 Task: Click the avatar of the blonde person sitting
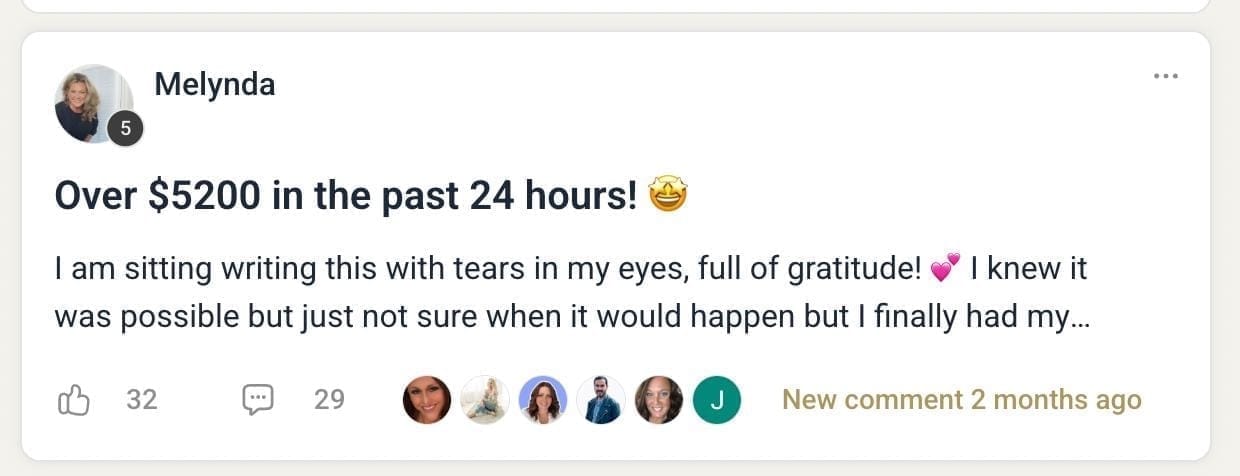pos(485,400)
